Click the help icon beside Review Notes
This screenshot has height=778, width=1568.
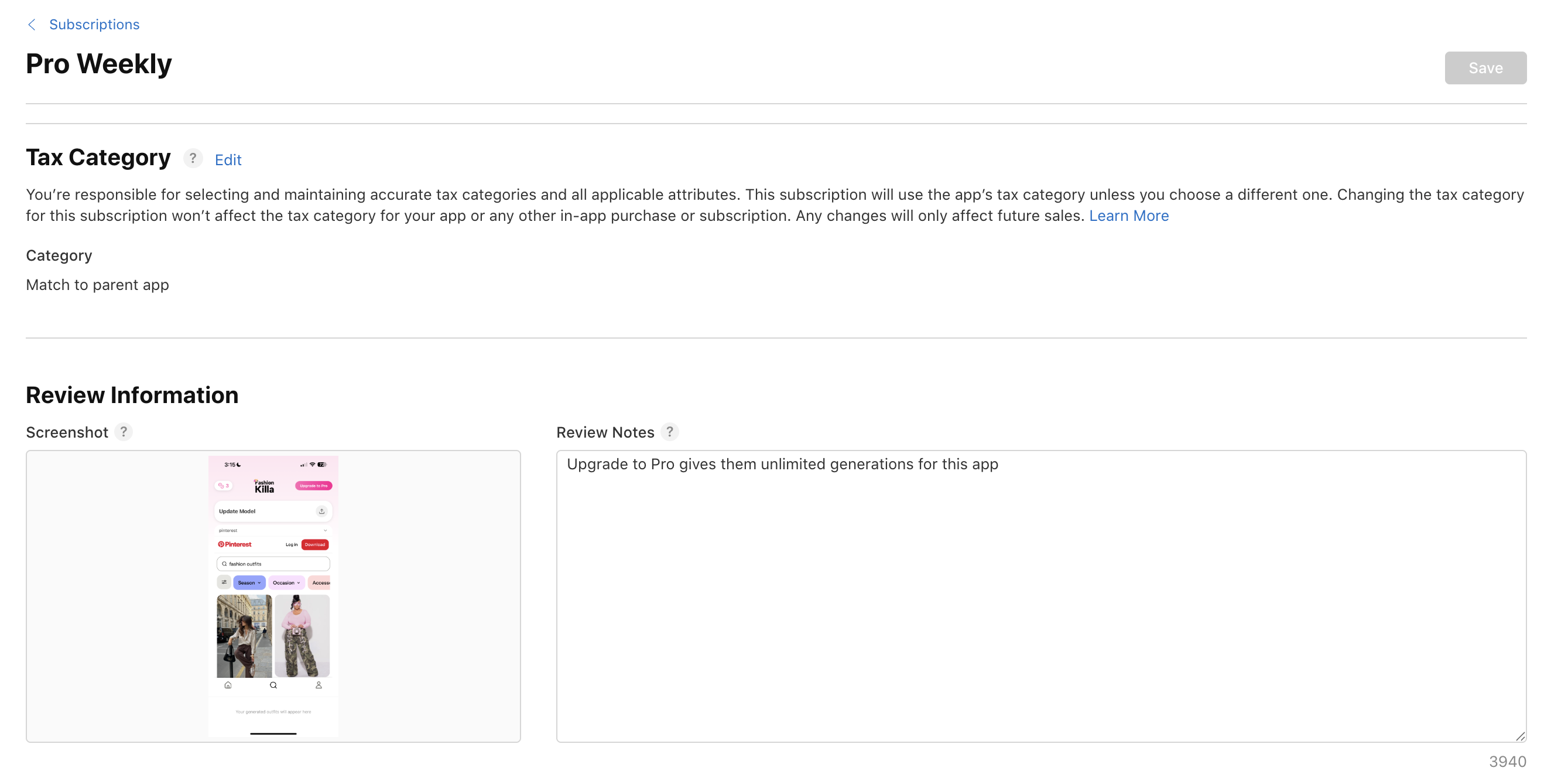(671, 432)
